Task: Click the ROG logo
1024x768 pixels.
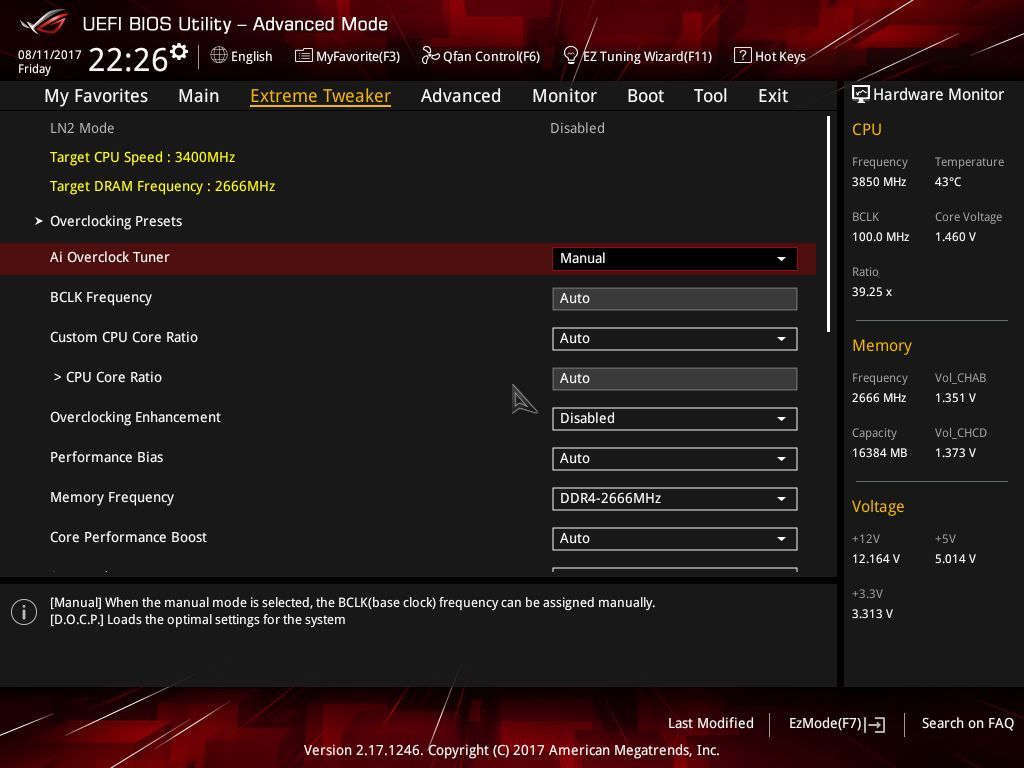Action: [x=44, y=24]
